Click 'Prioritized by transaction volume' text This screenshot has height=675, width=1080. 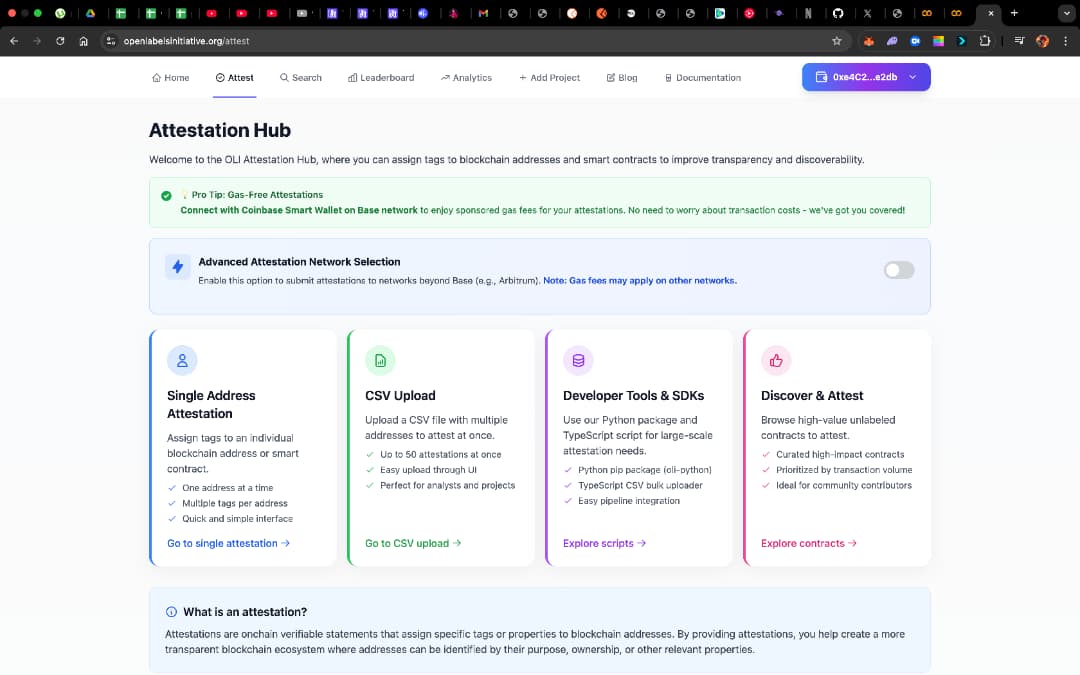pos(844,470)
